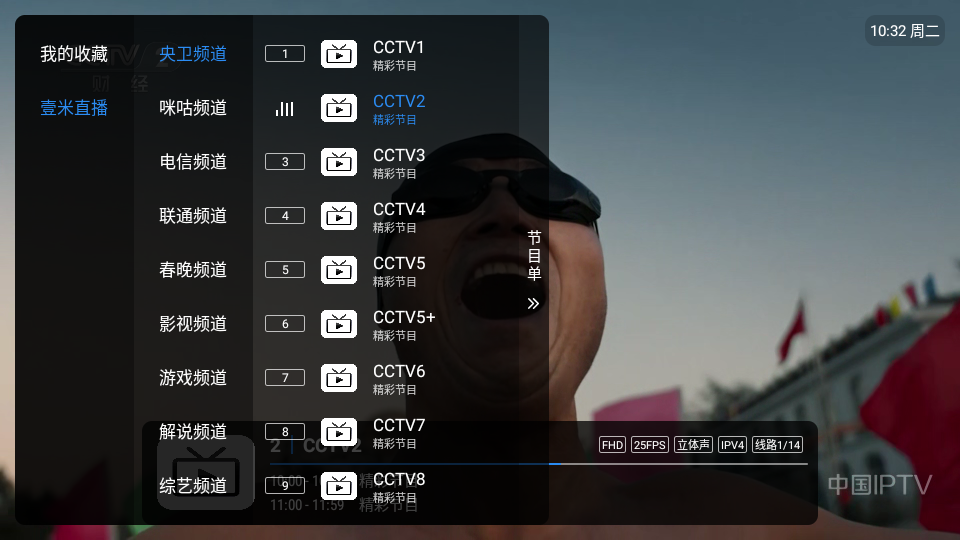The width and height of the screenshot is (960, 540).
Task: Select the channel number 5 badge
Action: [285, 270]
